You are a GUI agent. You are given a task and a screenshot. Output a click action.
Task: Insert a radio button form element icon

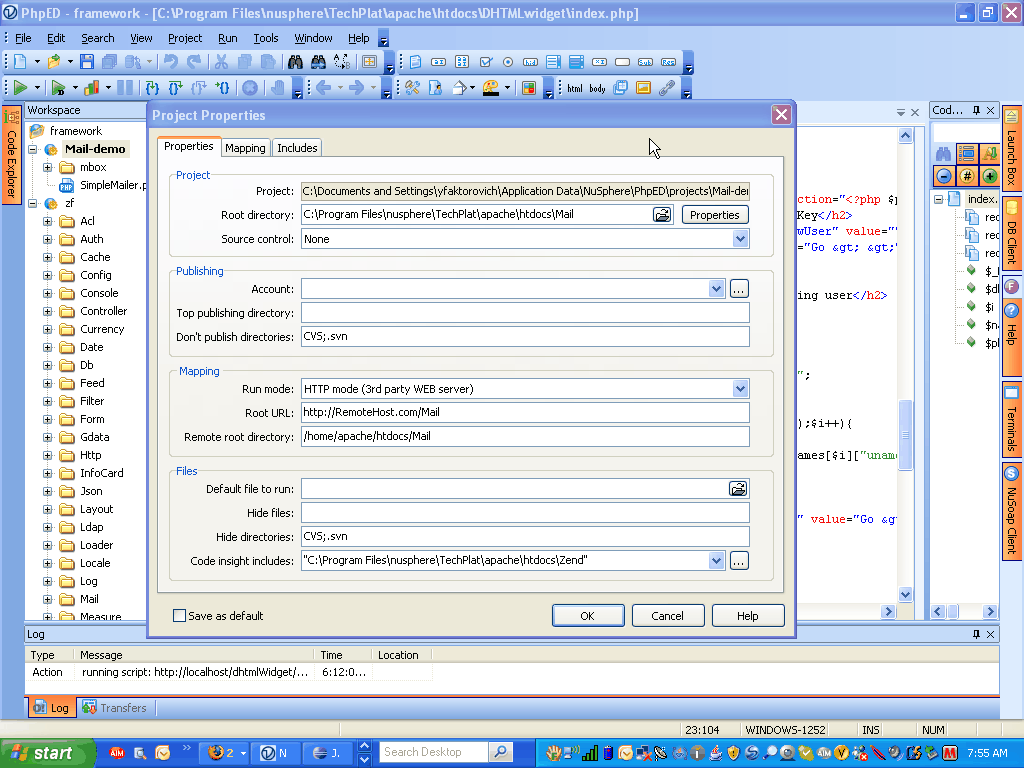click(x=507, y=62)
